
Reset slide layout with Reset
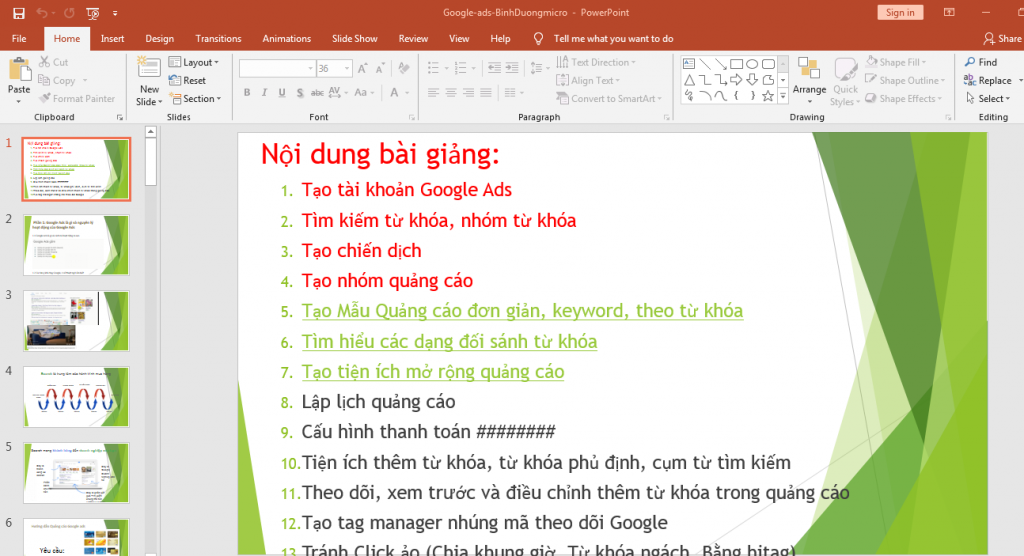point(187,80)
